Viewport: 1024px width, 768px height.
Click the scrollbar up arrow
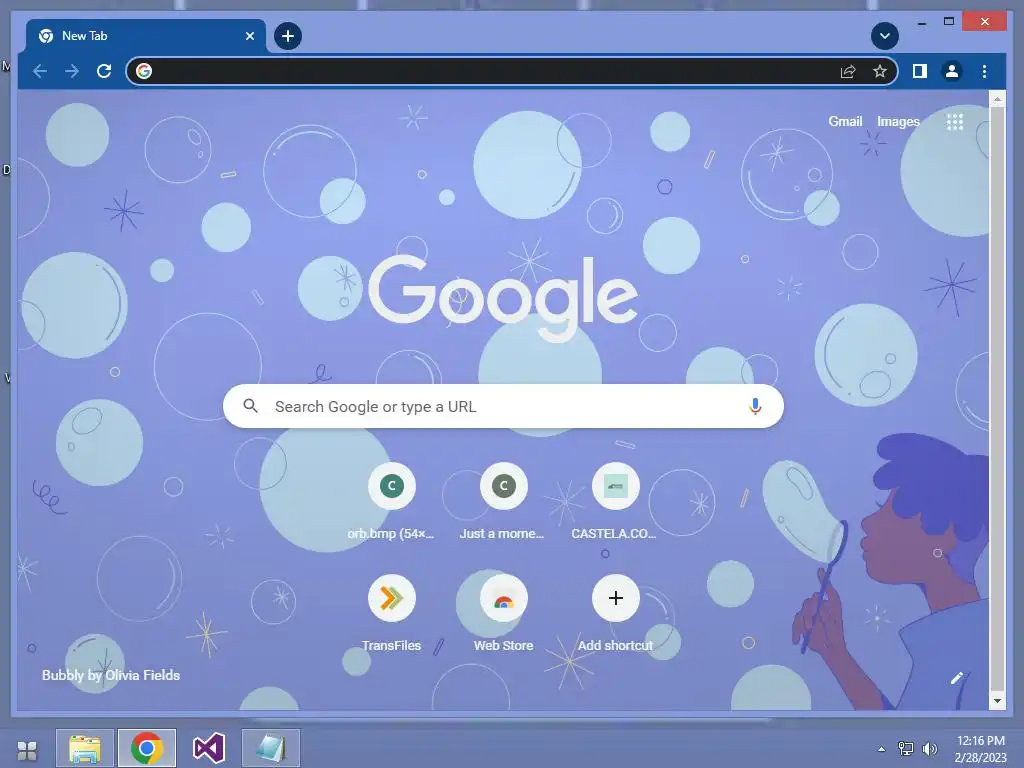pyautogui.click(x=997, y=99)
